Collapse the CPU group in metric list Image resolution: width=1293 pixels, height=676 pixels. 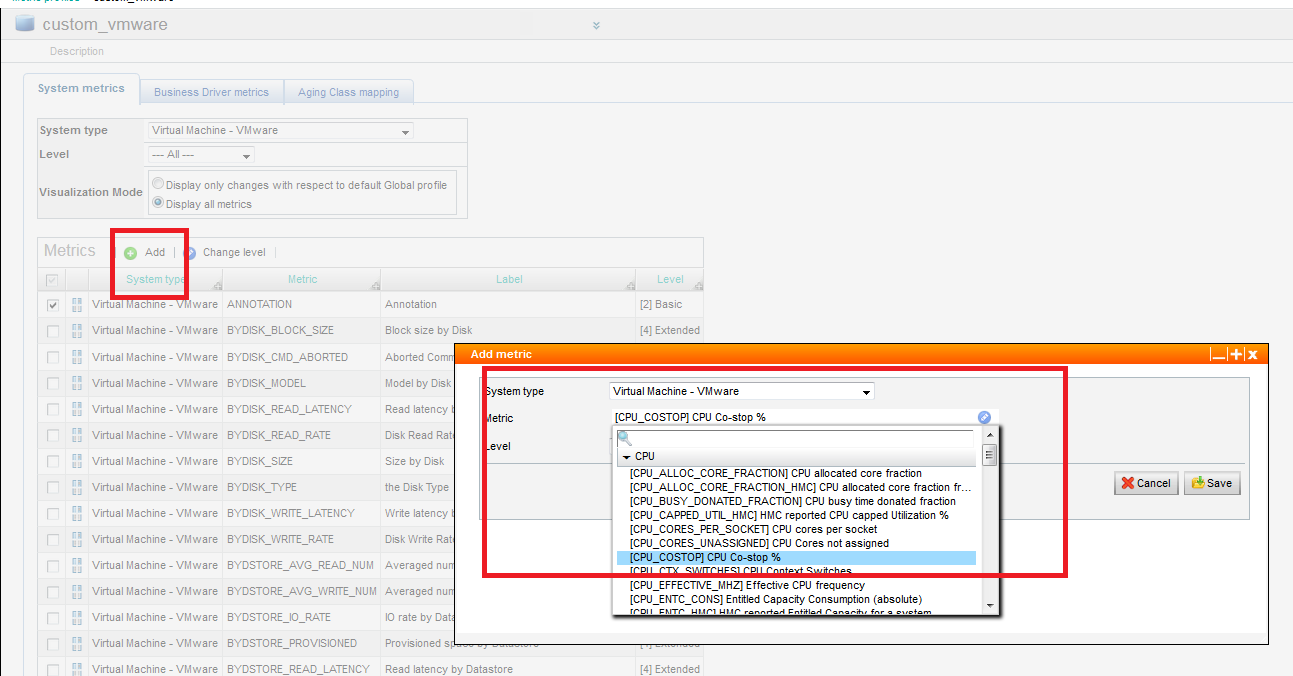click(626, 457)
